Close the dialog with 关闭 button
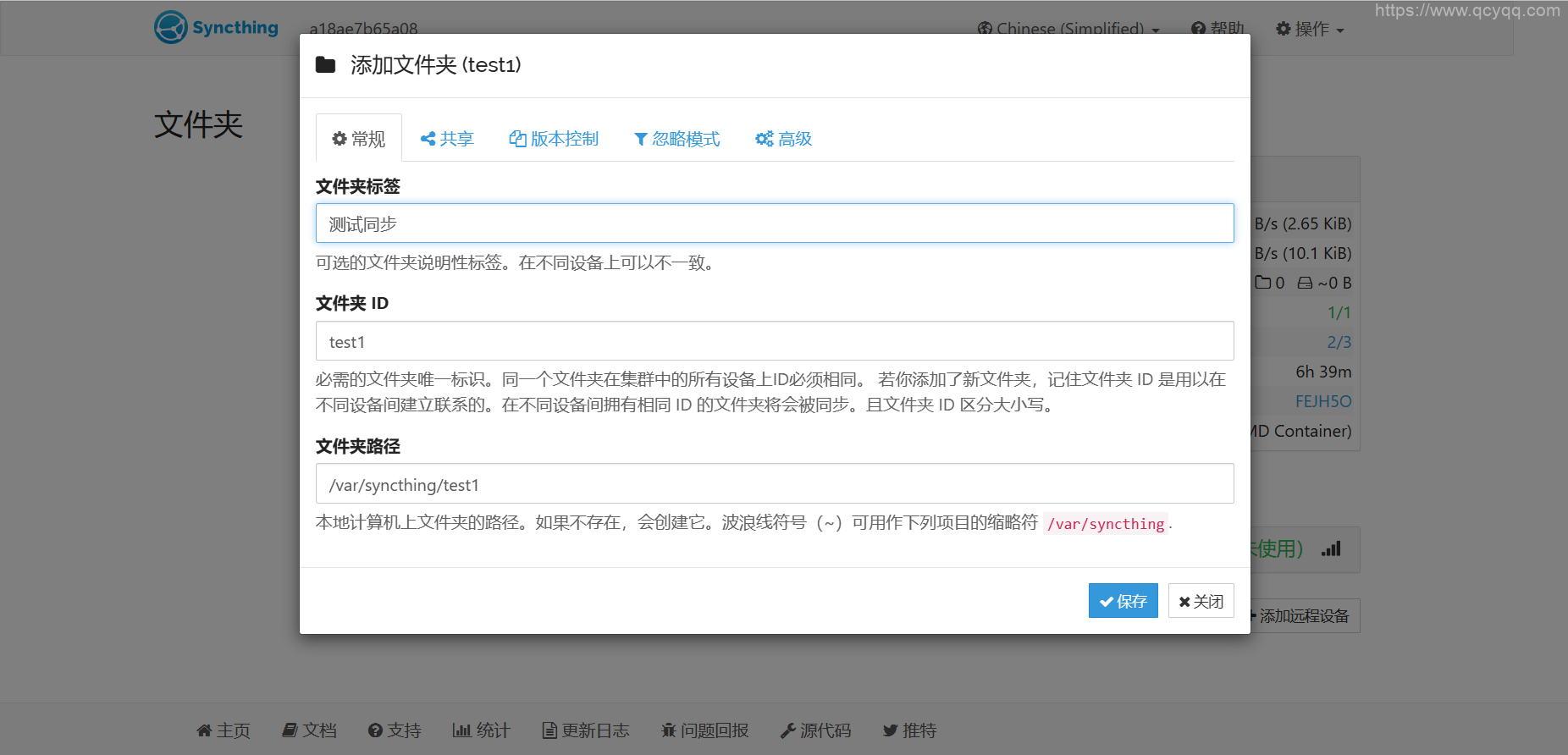 pyautogui.click(x=1201, y=601)
